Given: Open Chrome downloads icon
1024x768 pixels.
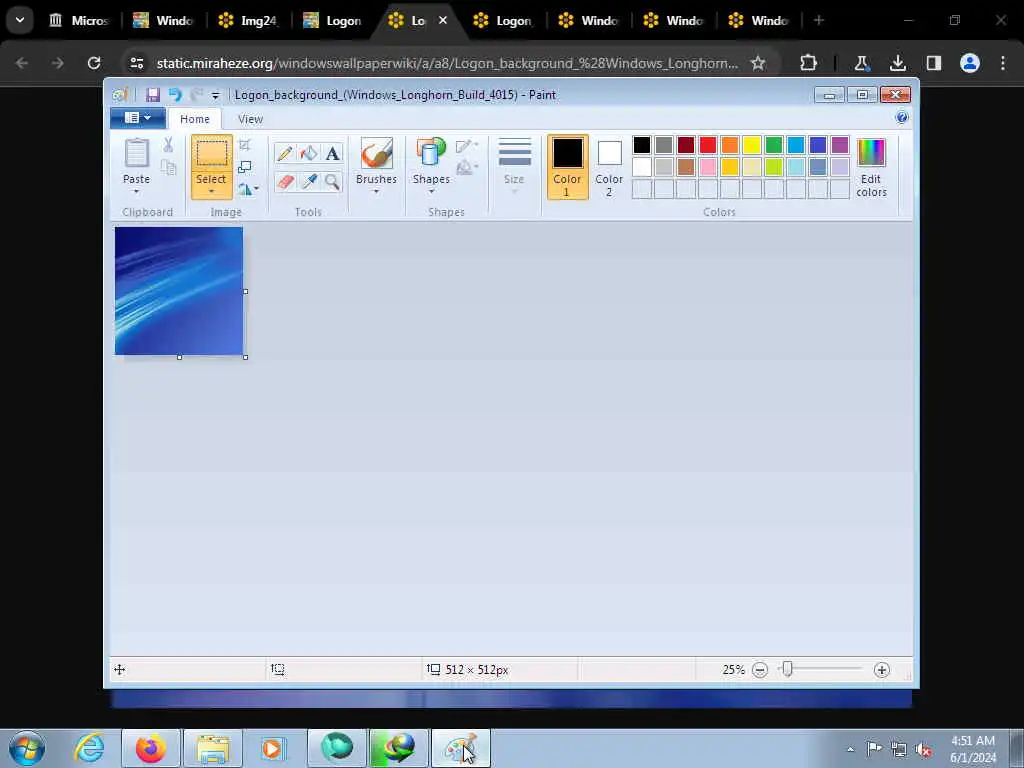Looking at the screenshot, I should point(898,63).
